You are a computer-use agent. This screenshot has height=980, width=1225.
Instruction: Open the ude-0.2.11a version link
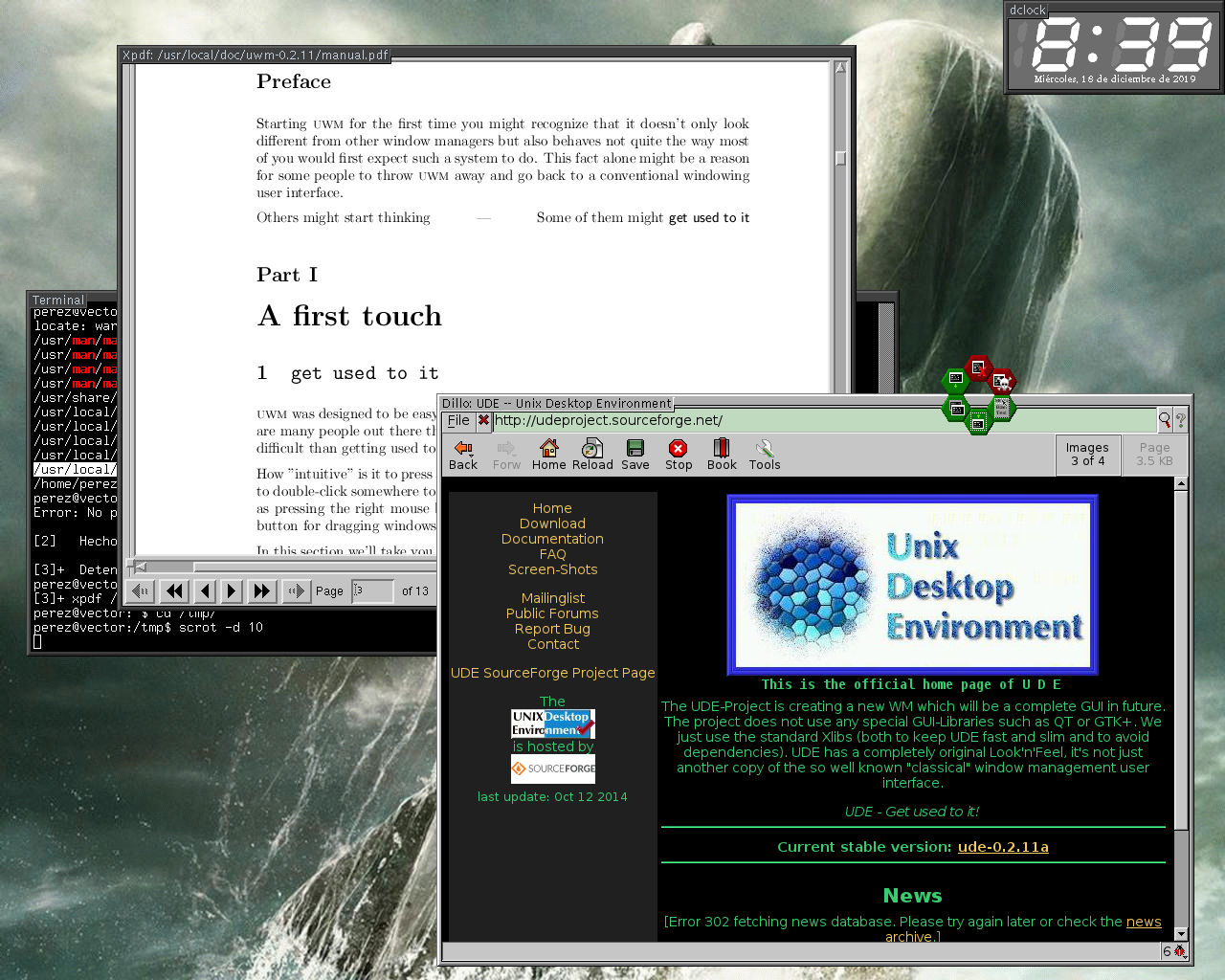click(x=1003, y=847)
